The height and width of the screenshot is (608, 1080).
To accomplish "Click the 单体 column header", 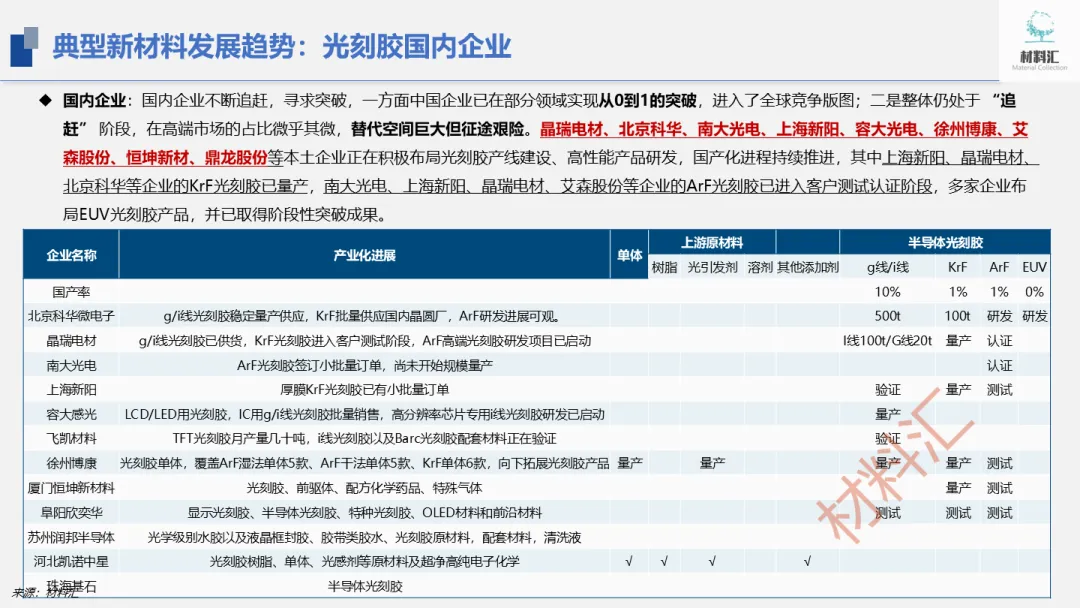I will point(629,255).
